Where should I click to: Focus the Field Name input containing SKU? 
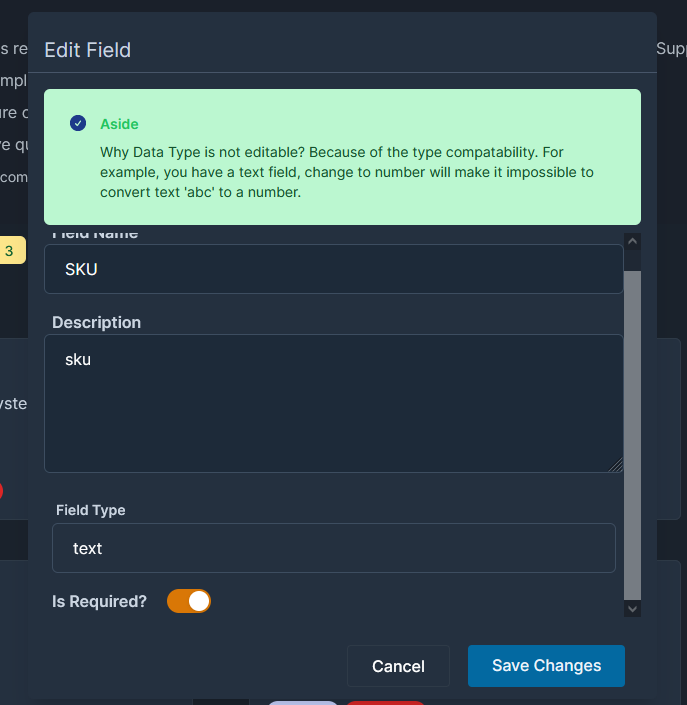pos(334,269)
